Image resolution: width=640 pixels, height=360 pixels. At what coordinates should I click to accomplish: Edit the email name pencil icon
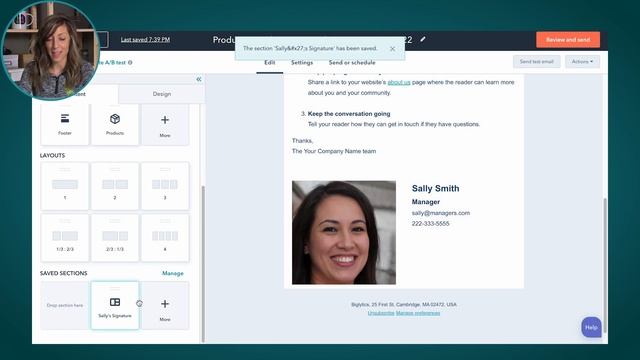pos(423,39)
